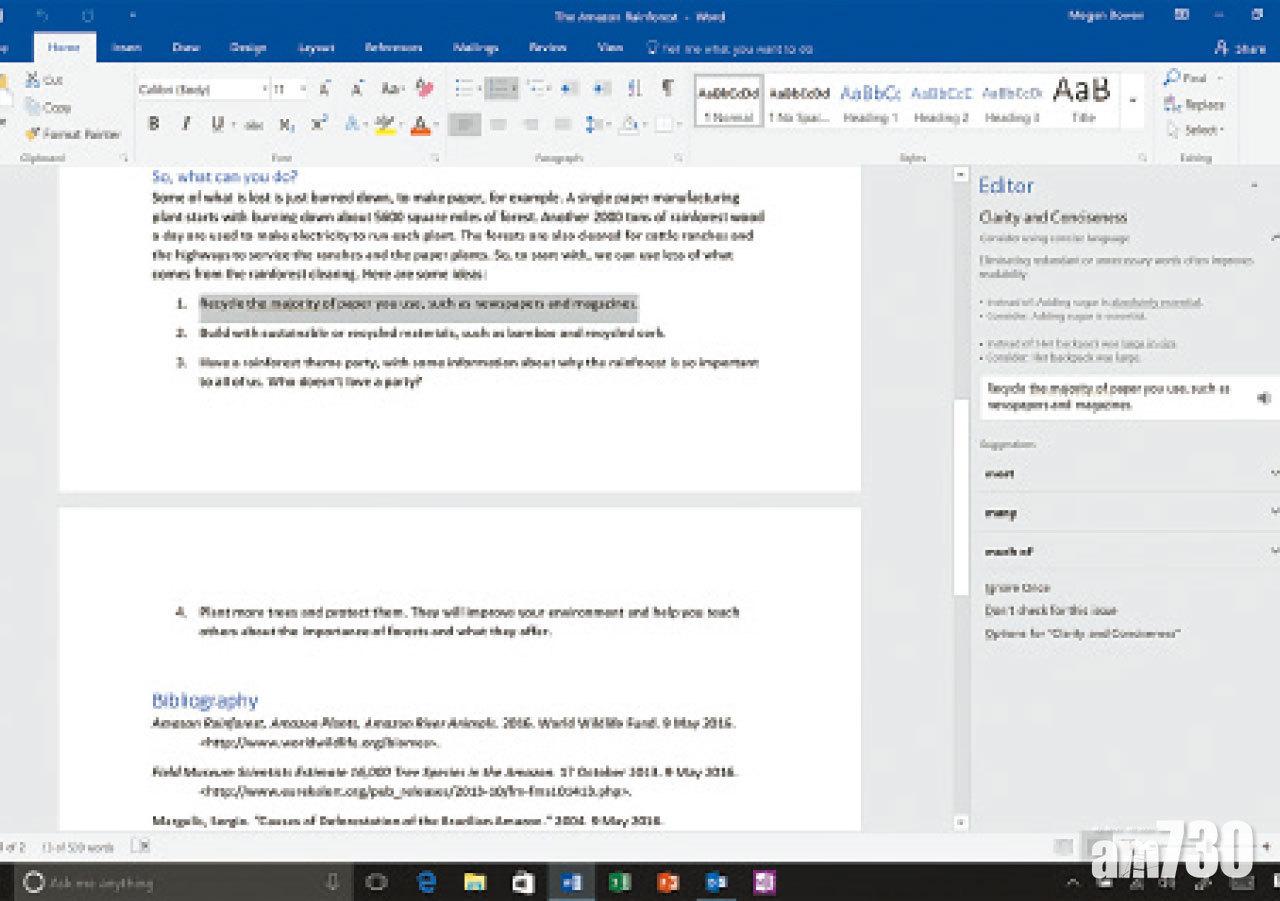This screenshot has height=901, width=1280.
Task: Switch to the References tab
Action: coord(393,48)
